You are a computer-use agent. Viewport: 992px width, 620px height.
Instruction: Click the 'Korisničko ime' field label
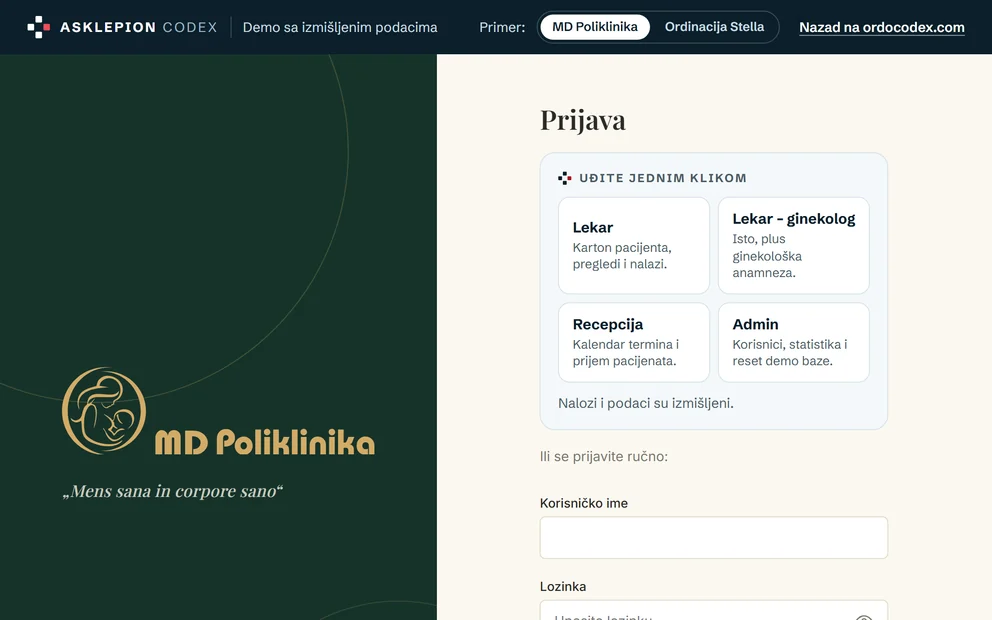click(583, 503)
